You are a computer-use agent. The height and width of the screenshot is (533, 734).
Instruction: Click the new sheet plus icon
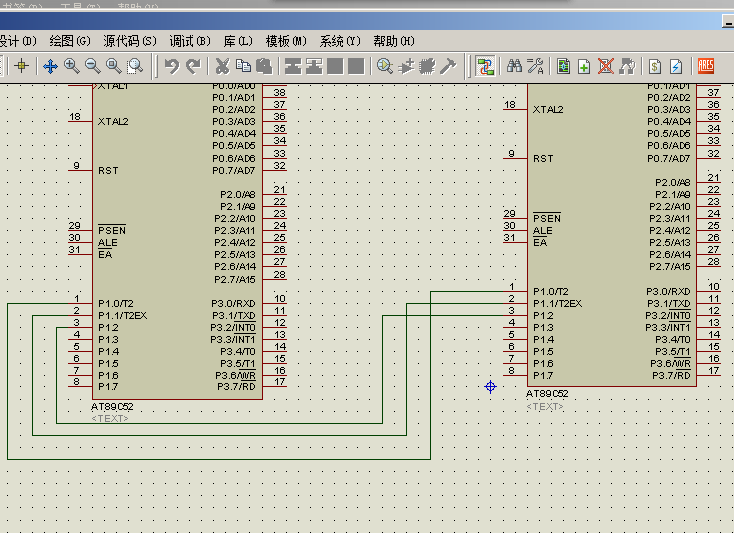(x=584, y=66)
